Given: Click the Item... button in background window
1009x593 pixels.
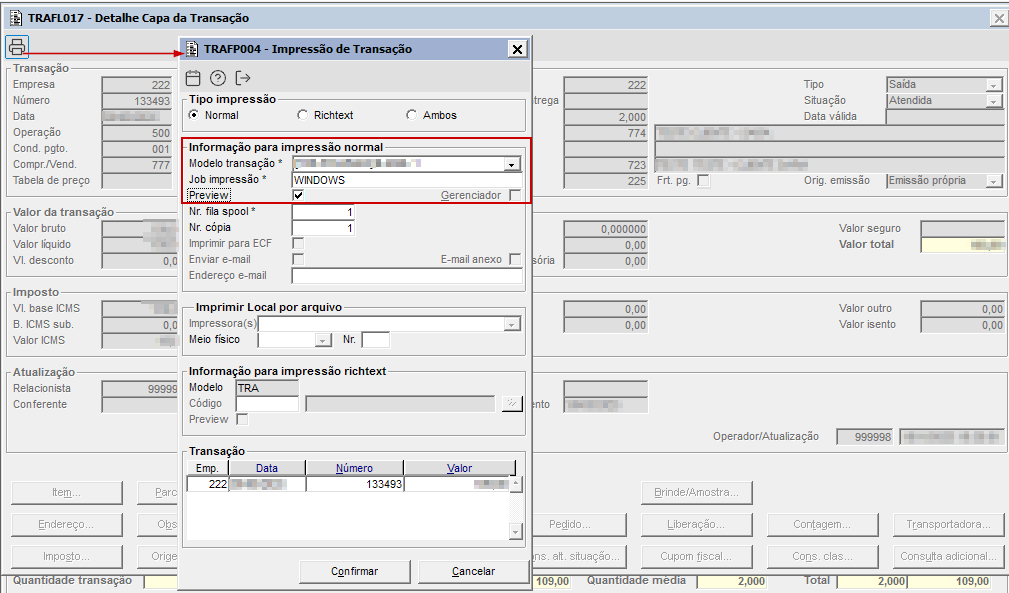Looking at the screenshot, I should (67, 493).
